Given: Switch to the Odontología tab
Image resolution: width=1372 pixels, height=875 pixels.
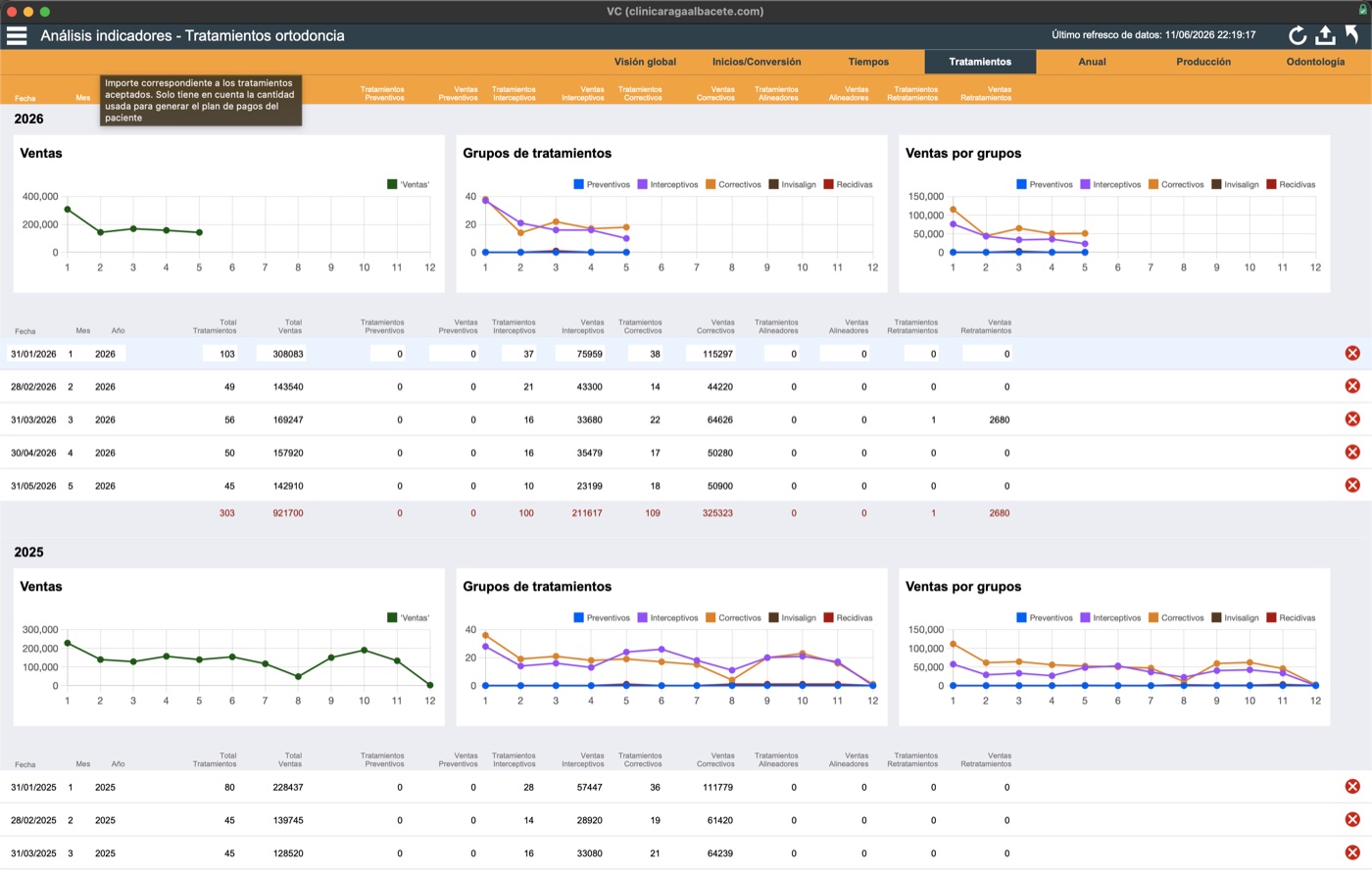Looking at the screenshot, I should 1315,62.
